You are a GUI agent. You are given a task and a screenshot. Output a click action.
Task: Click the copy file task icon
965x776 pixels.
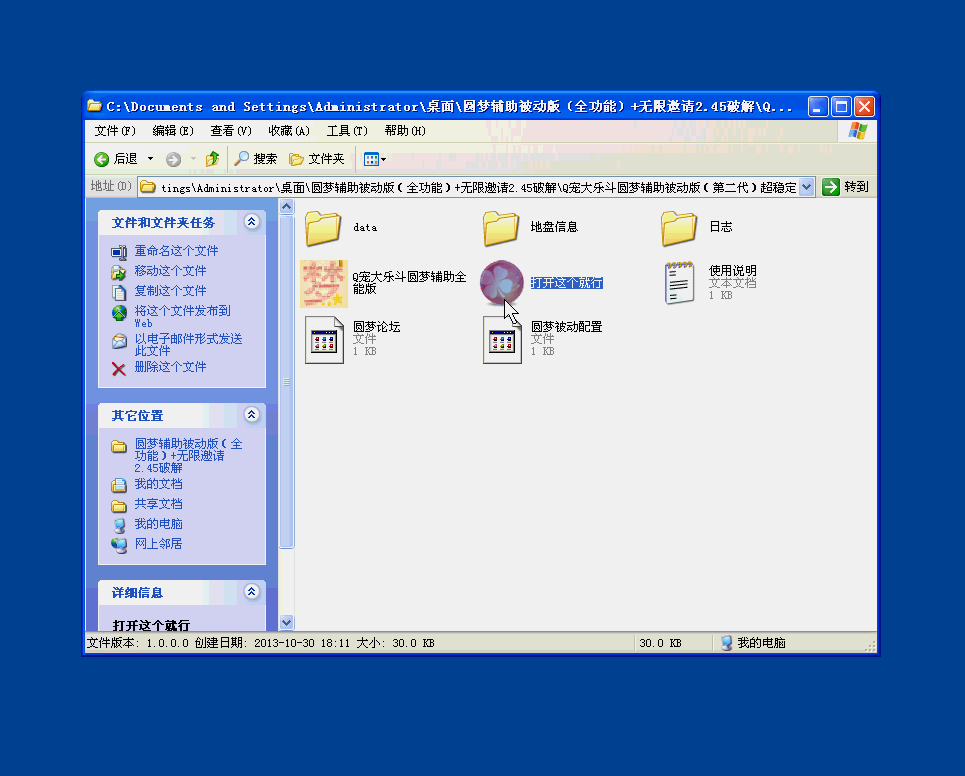pos(119,292)
